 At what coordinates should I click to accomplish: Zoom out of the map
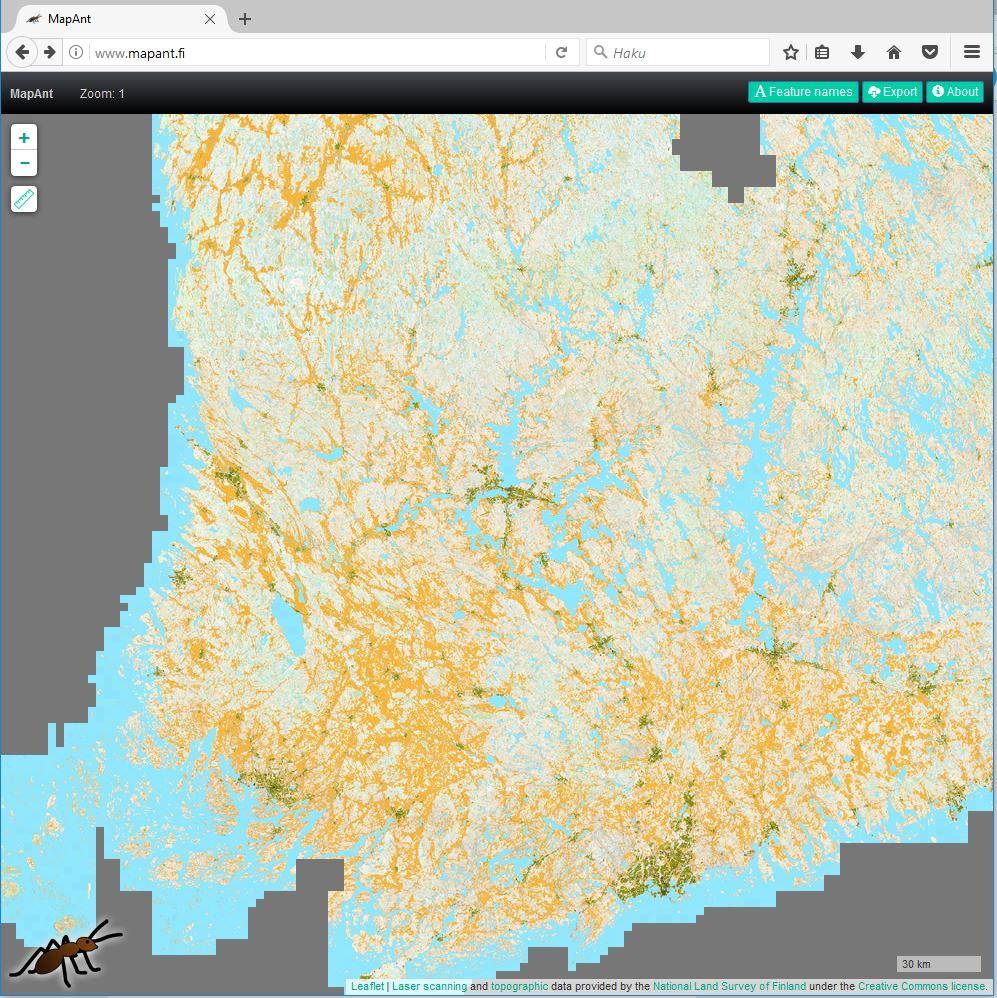24,164
